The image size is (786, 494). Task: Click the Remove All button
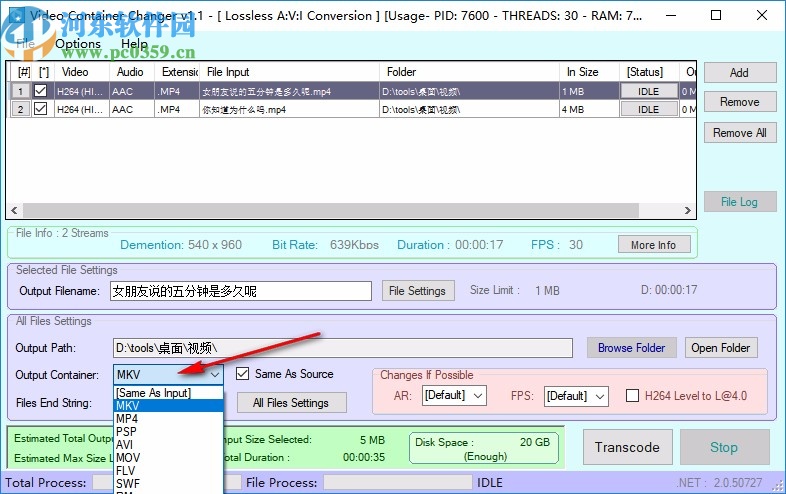click(x=740, y=133)
